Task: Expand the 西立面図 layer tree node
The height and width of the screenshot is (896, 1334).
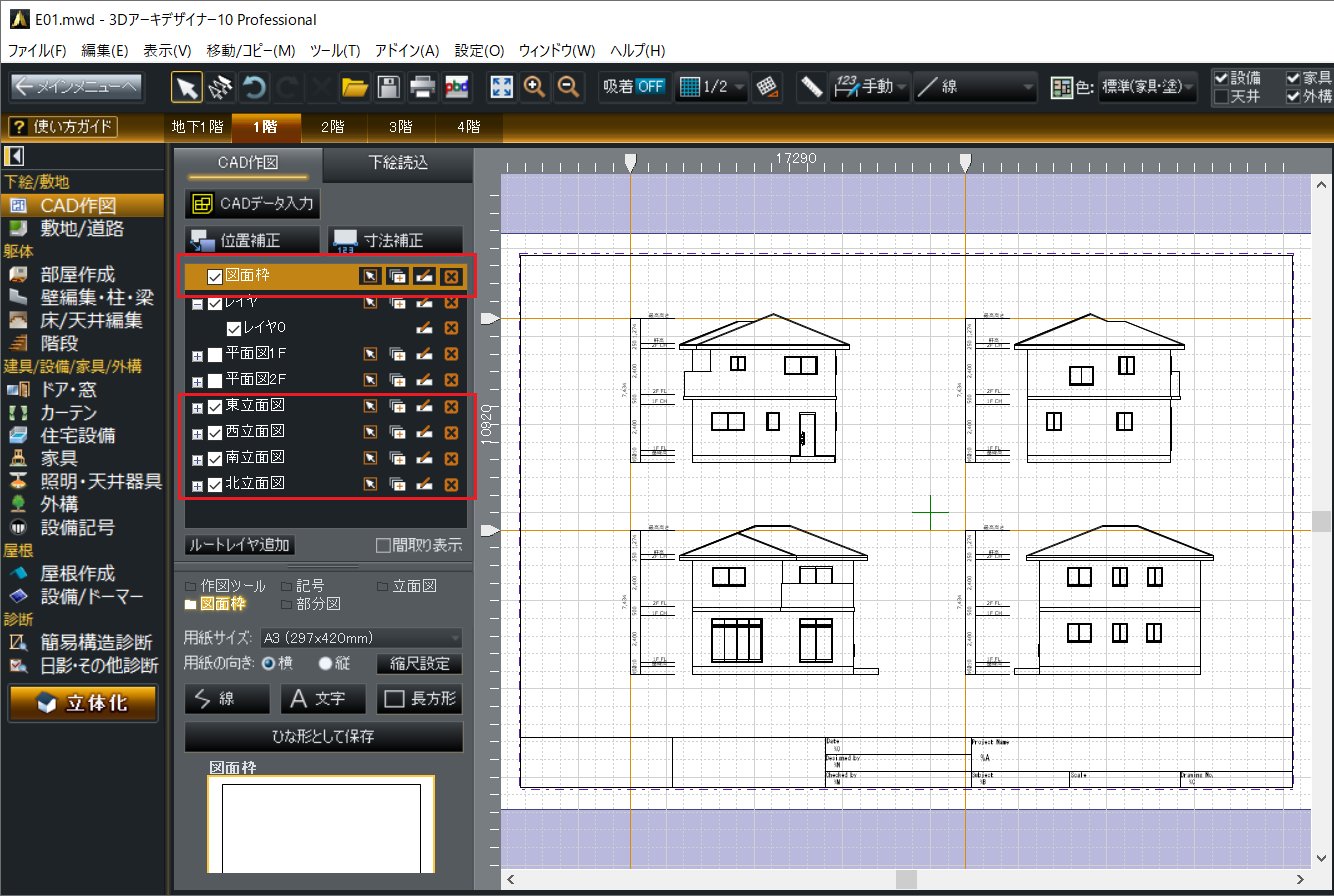Action: click(197, 432)
